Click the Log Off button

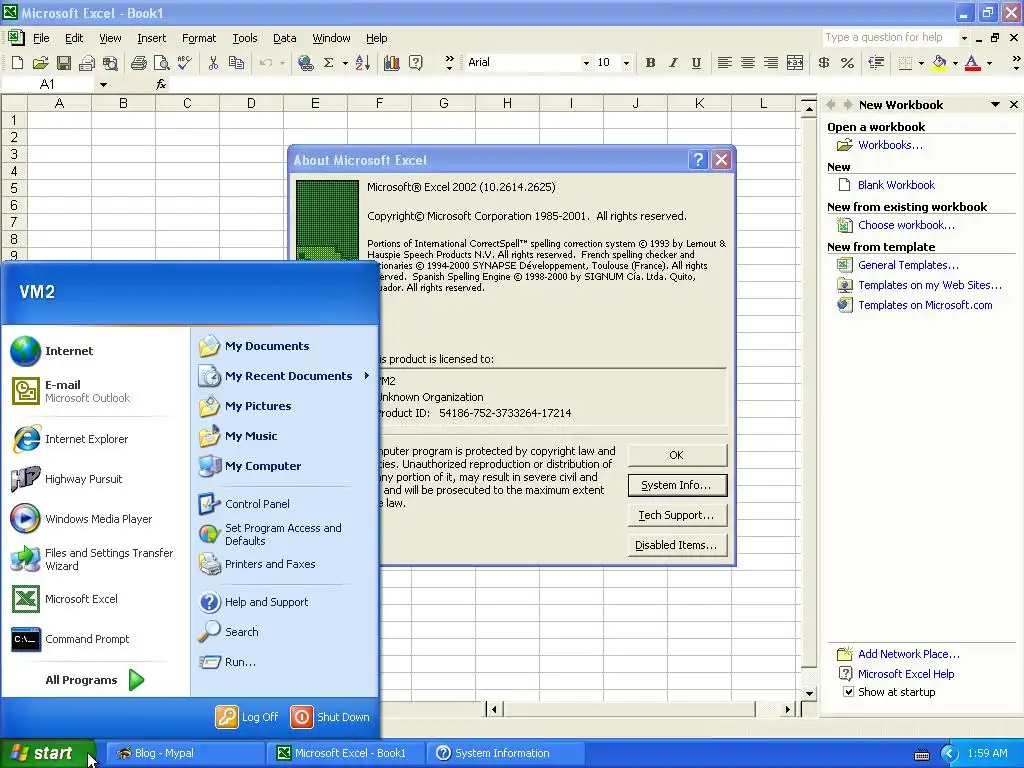tap(248, 716)
